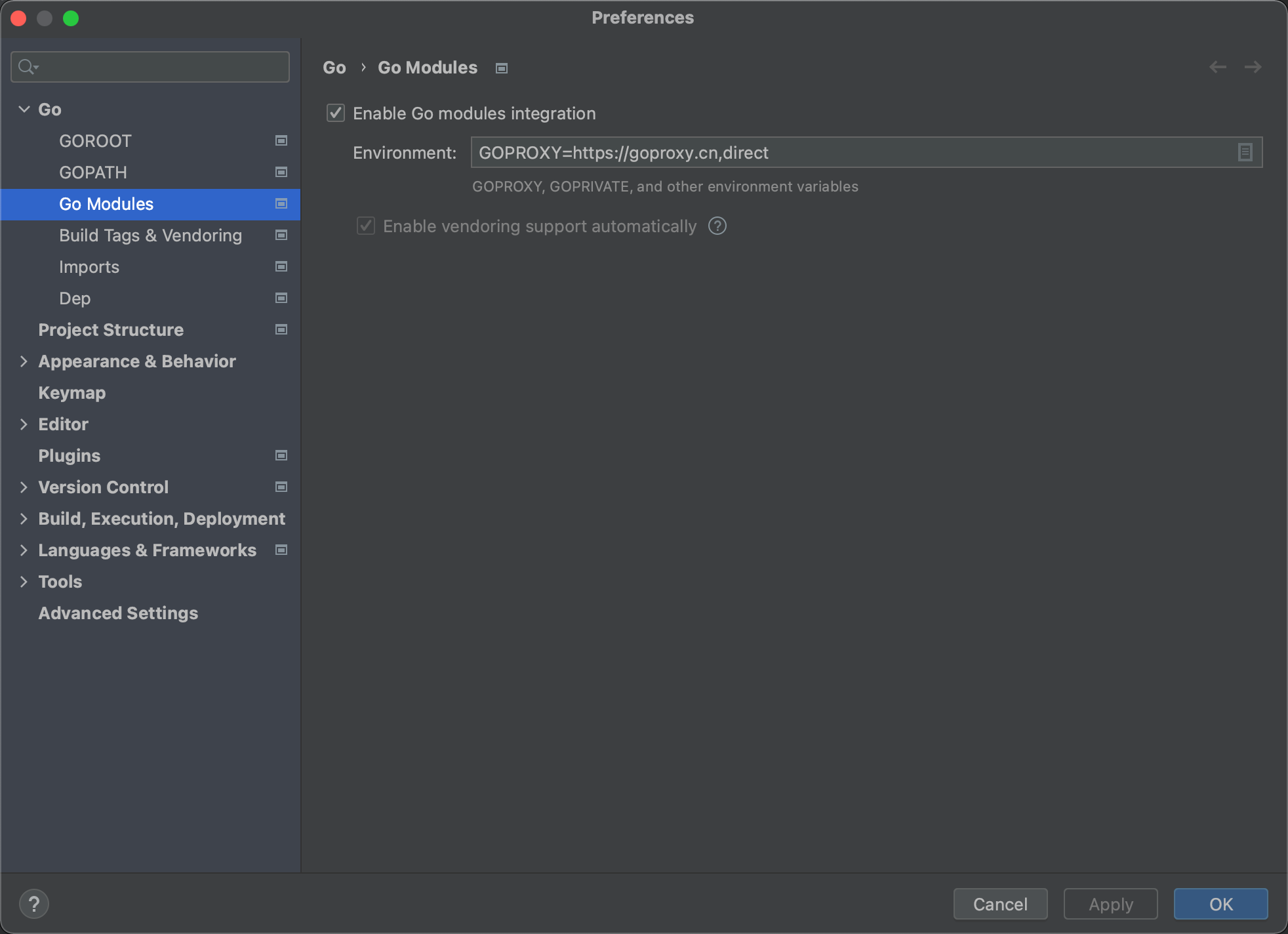The width and height of the screenshot is (1288, 934).
Task: Open Project Structure settings
Action: tap(151, 329)
